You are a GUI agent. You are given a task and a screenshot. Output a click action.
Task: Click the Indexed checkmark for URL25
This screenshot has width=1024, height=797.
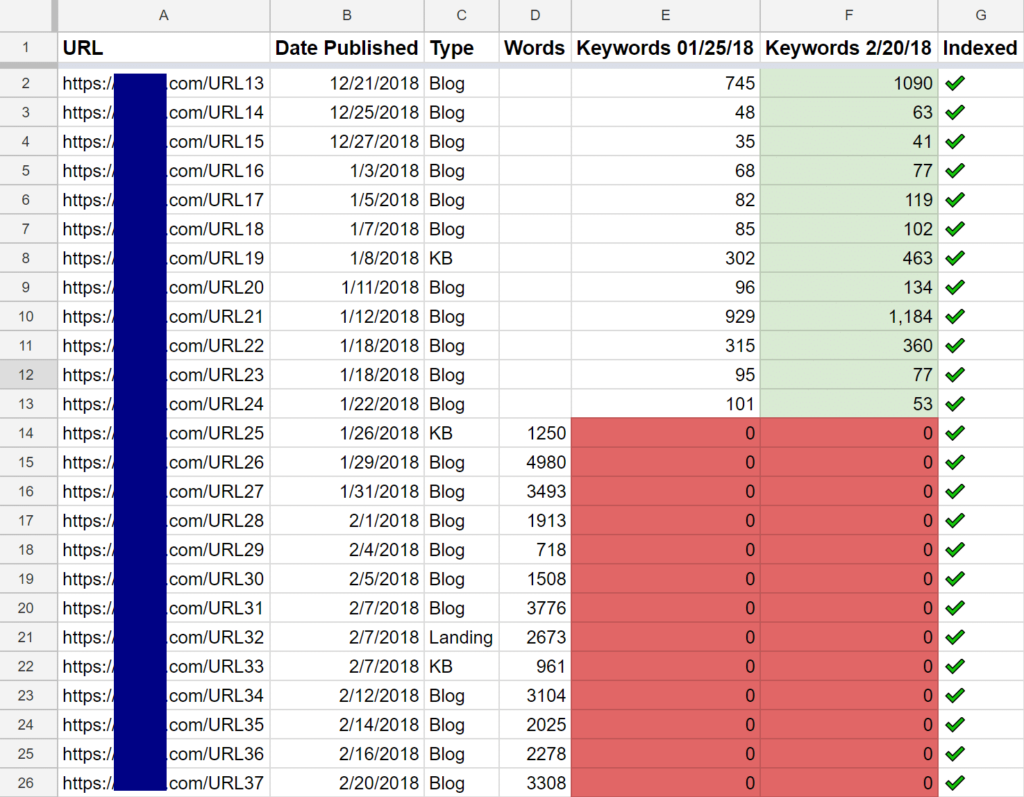(954, 433)
